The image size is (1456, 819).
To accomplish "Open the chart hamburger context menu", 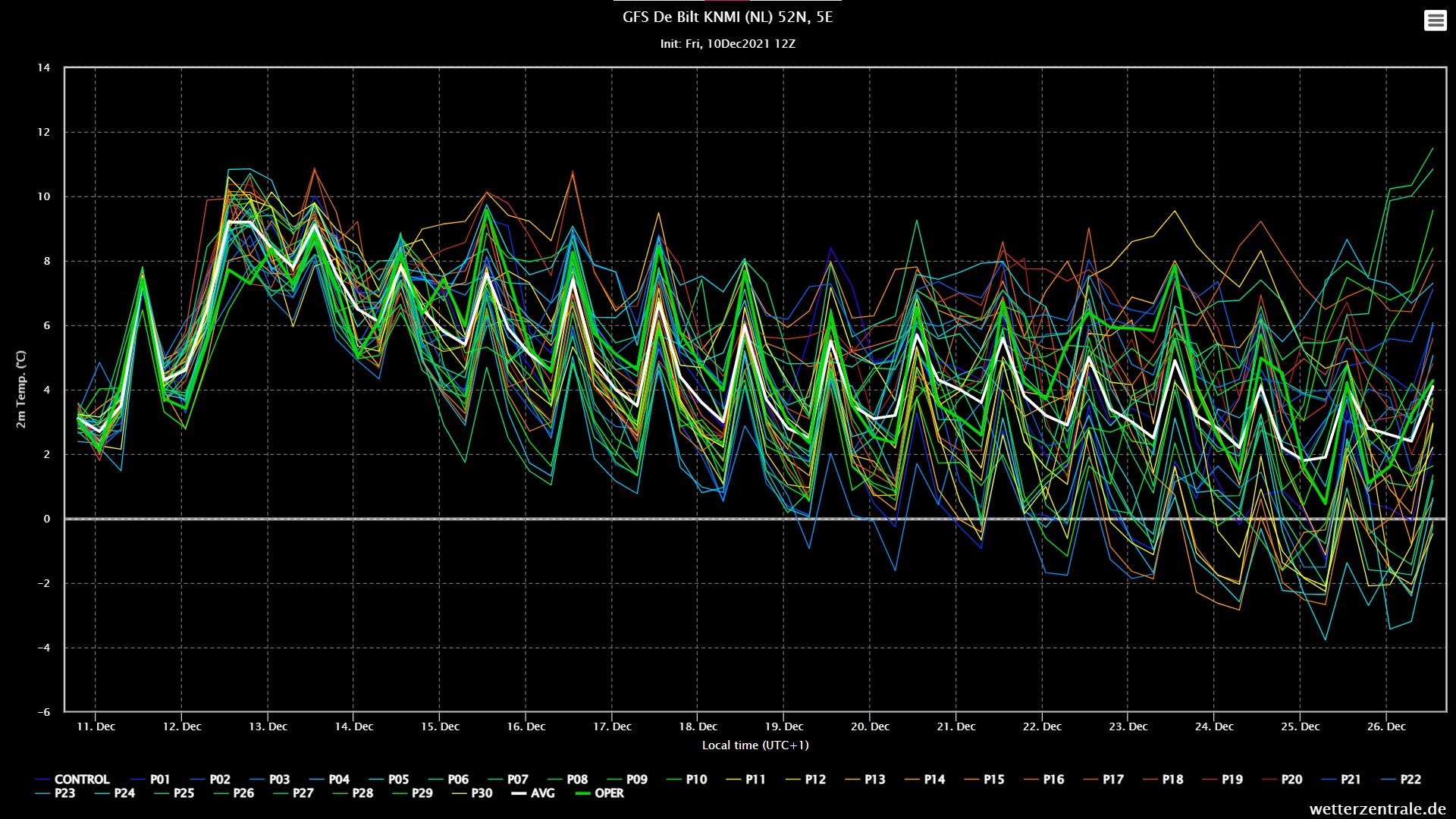I will [x=1435, y=20].
